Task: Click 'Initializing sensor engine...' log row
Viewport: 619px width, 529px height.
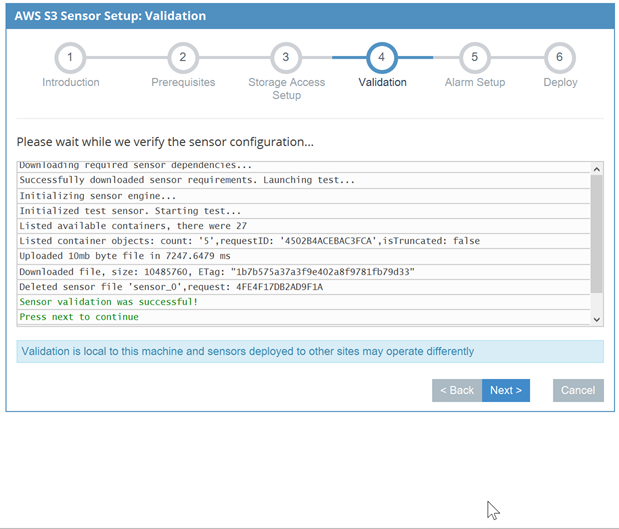Action: point(303,196)
